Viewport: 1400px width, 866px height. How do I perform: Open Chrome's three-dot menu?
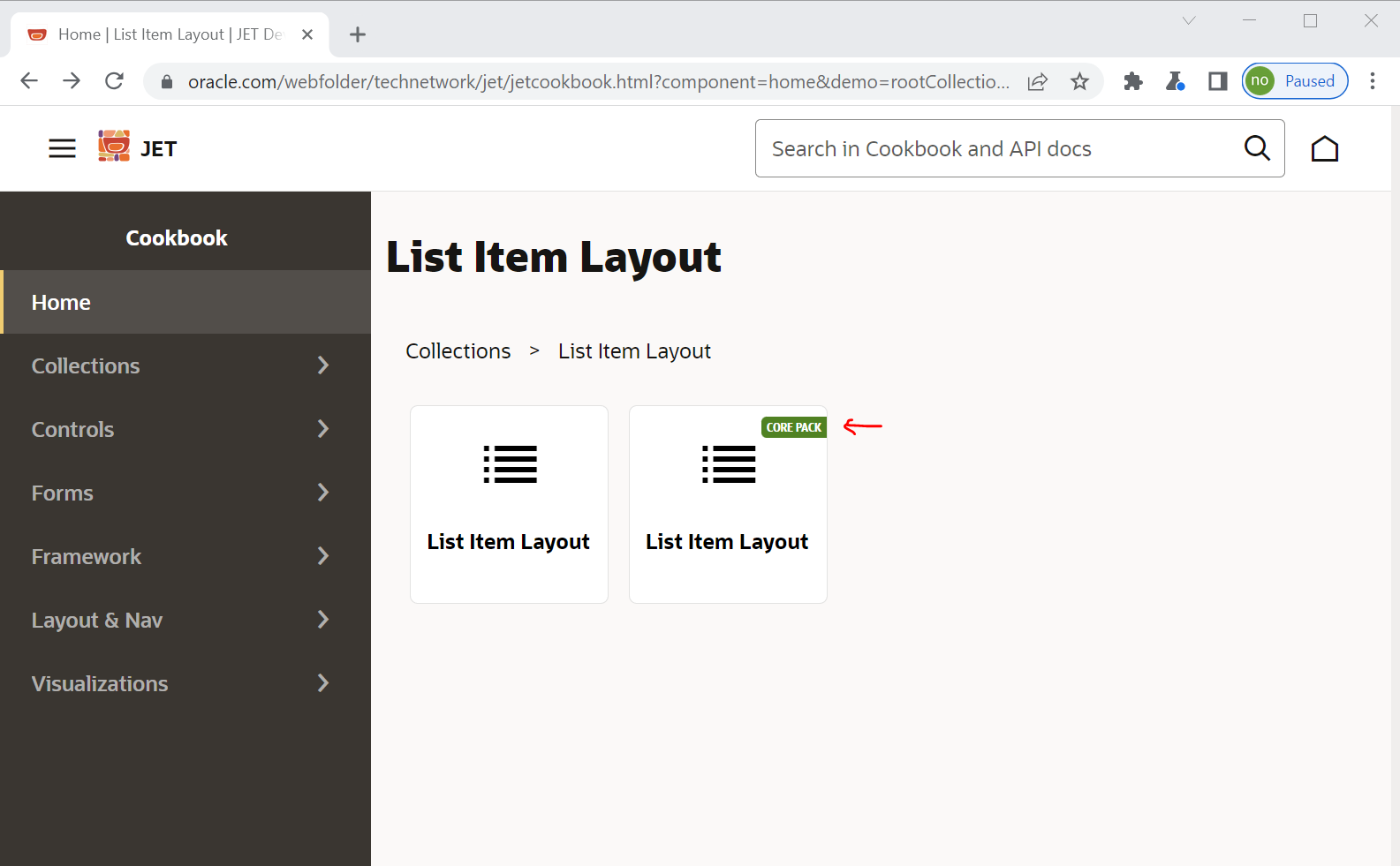(1372, 81)
